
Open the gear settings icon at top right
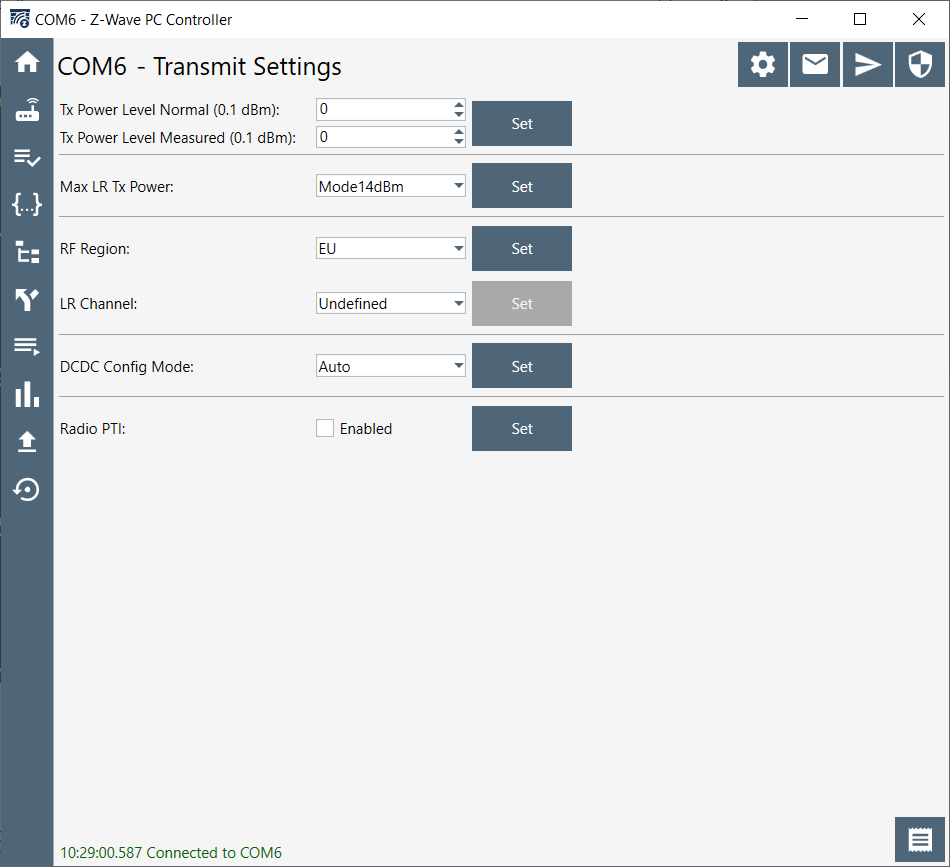pos(763,65)
